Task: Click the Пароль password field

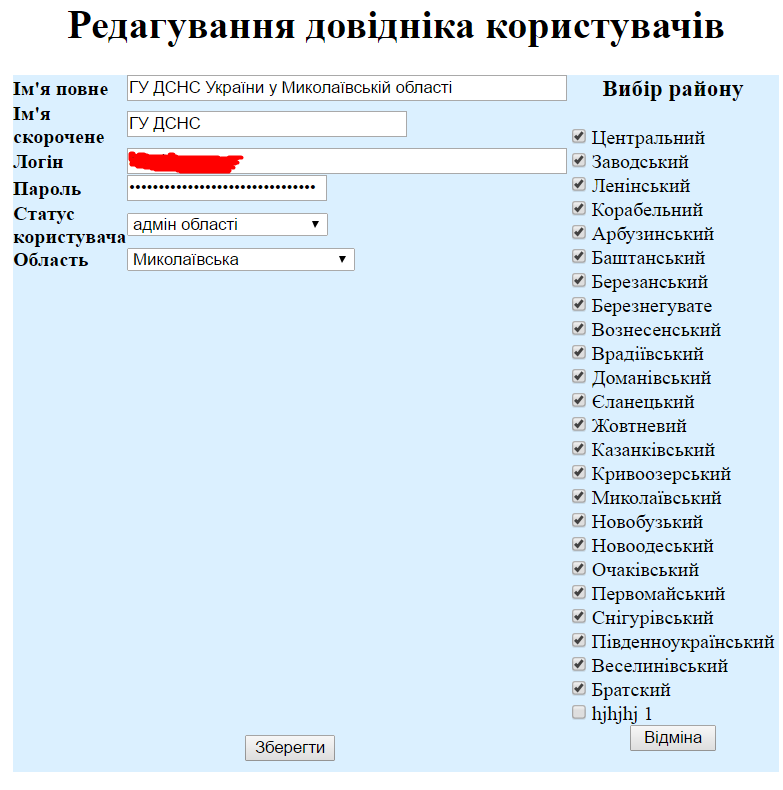Action: 226,188
